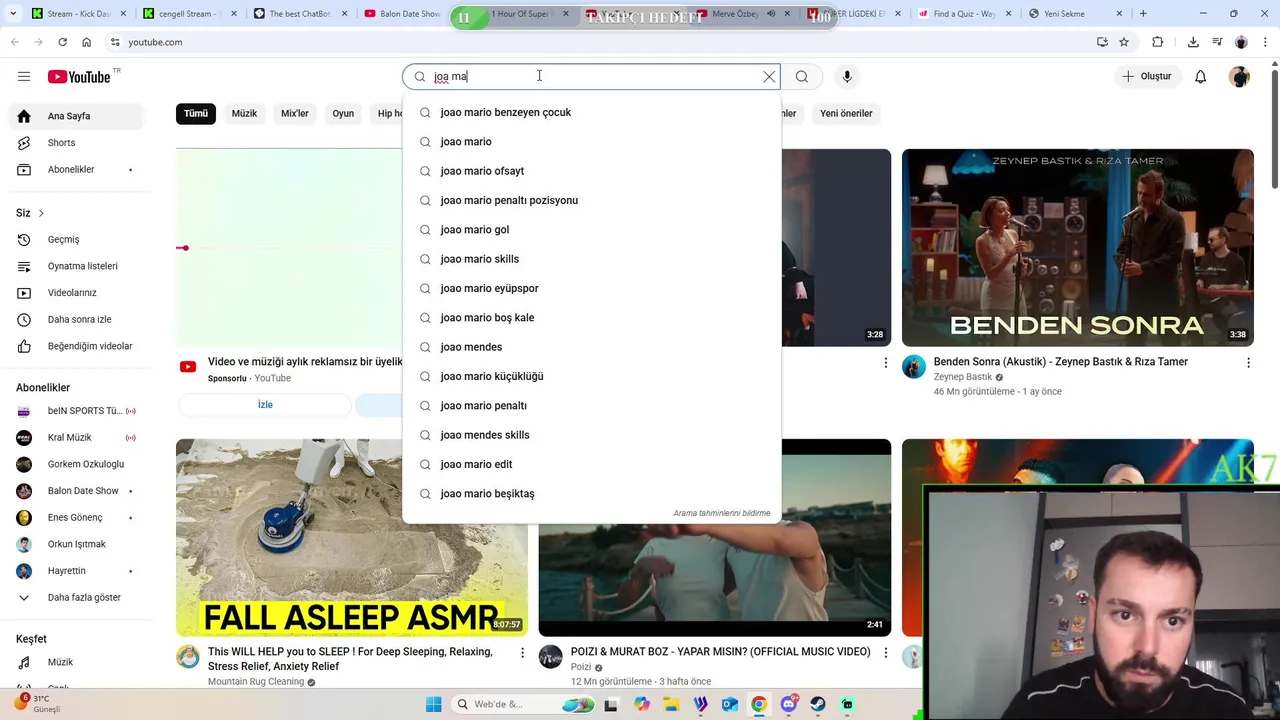Select the Mix'ler filter chip
The height and width of the screenshot is (720, 1280).
point(295,113)
